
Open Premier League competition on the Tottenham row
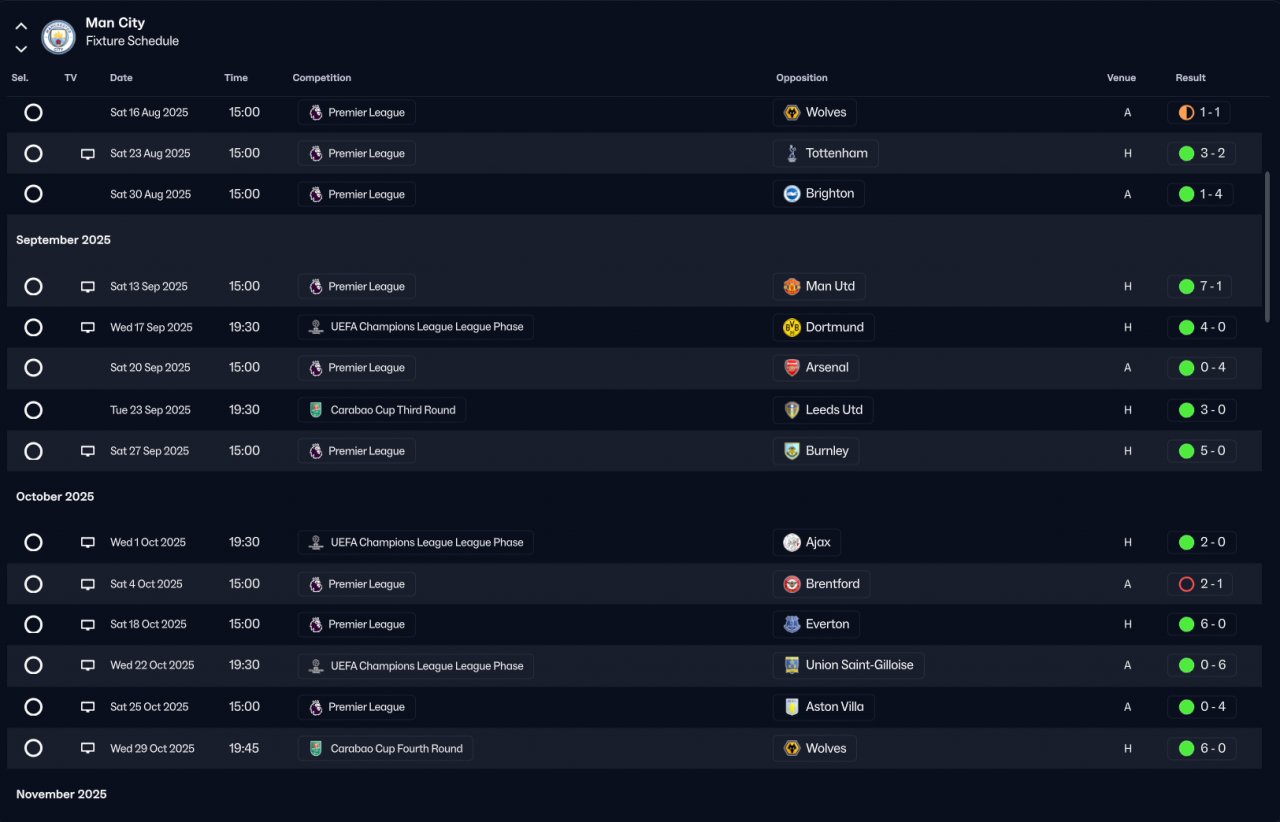(x=357, y=154)
